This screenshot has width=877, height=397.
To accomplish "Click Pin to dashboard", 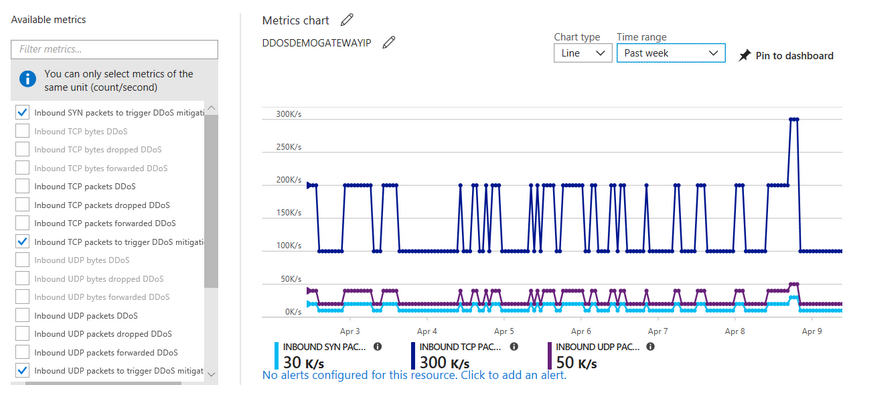I will click(x=786, y=55).
